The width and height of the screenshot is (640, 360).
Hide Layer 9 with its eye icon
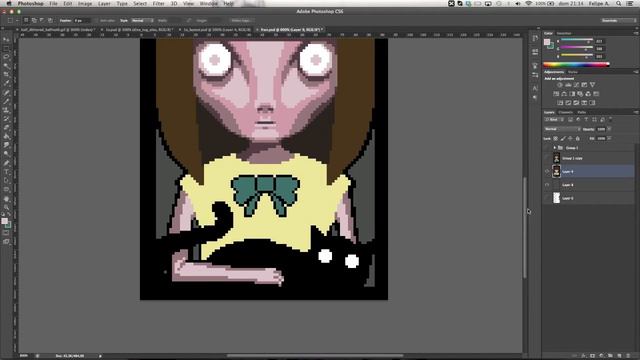547,172
